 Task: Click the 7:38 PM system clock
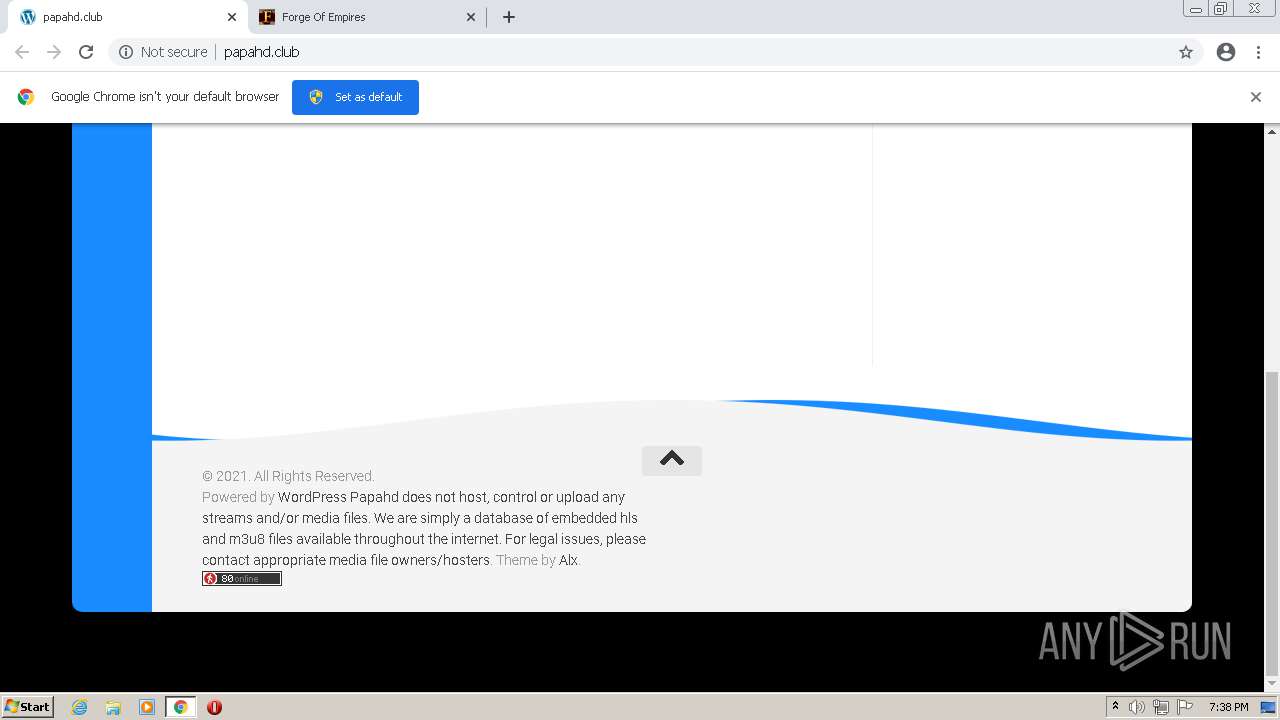(1228, 707)
